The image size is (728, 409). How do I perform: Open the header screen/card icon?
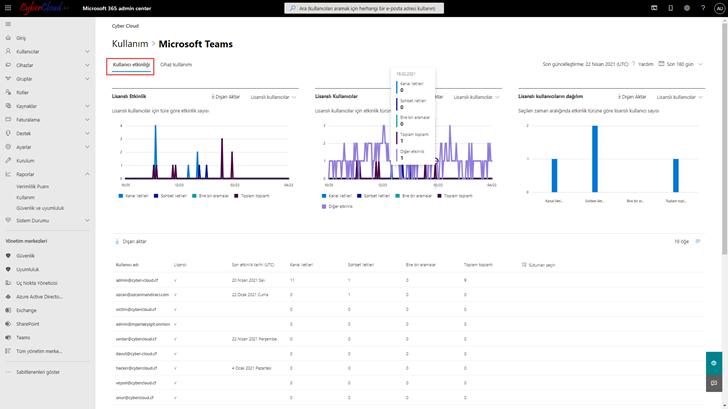point(654,8)
